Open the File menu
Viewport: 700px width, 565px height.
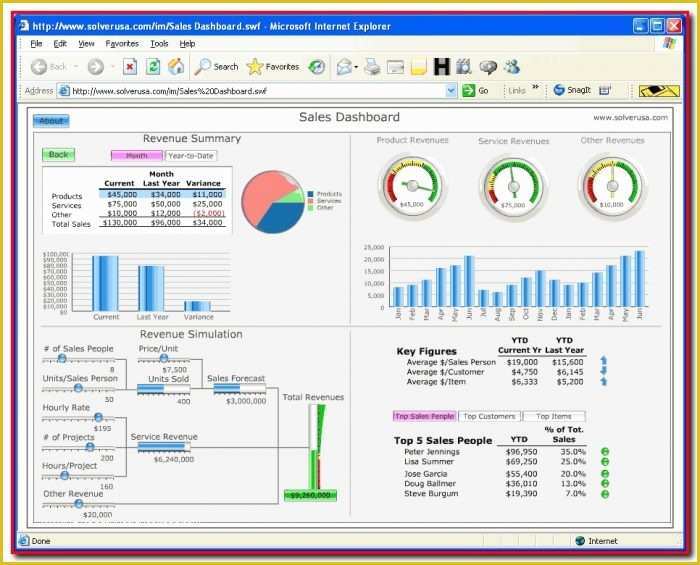point(36,44)
